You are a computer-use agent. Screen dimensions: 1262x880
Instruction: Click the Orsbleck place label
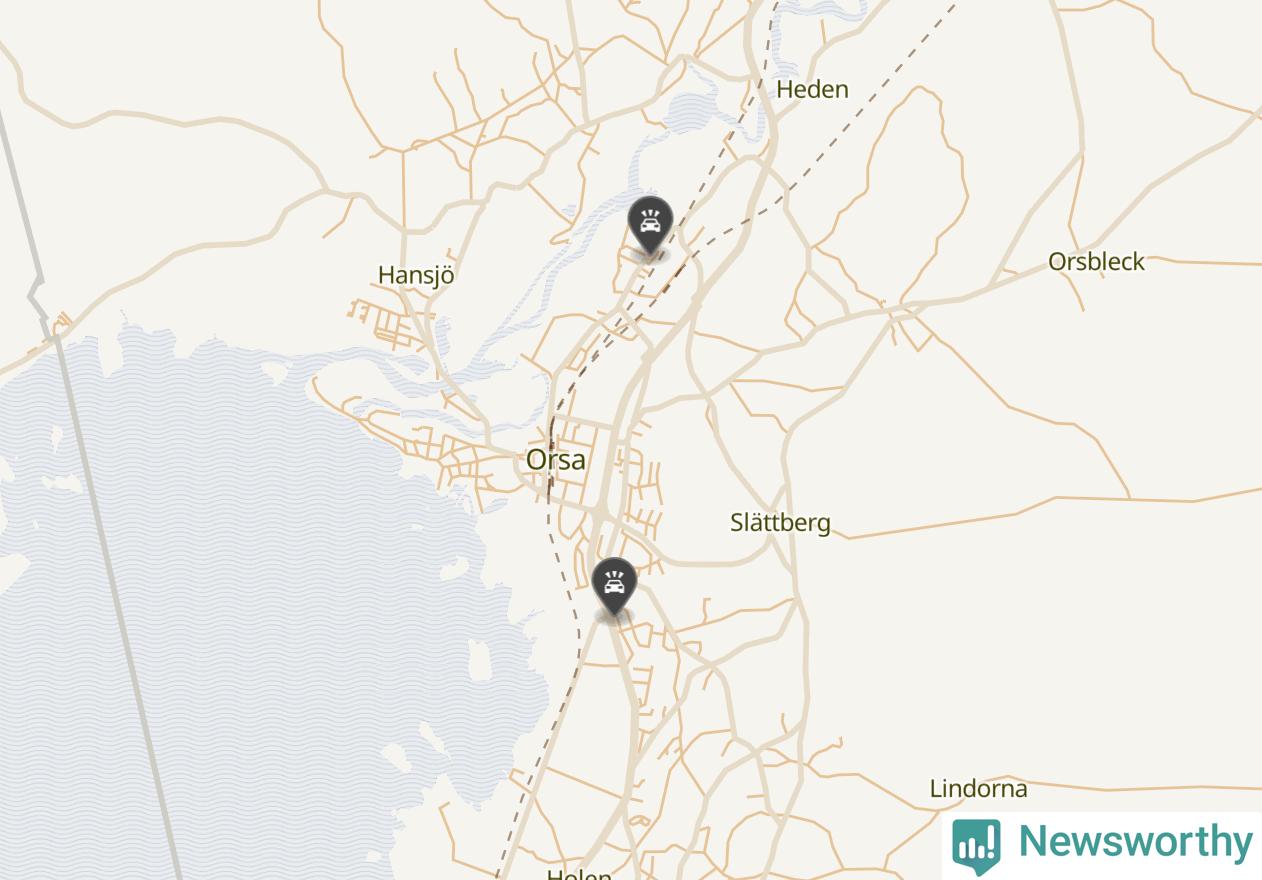(x=1096, y=262)
